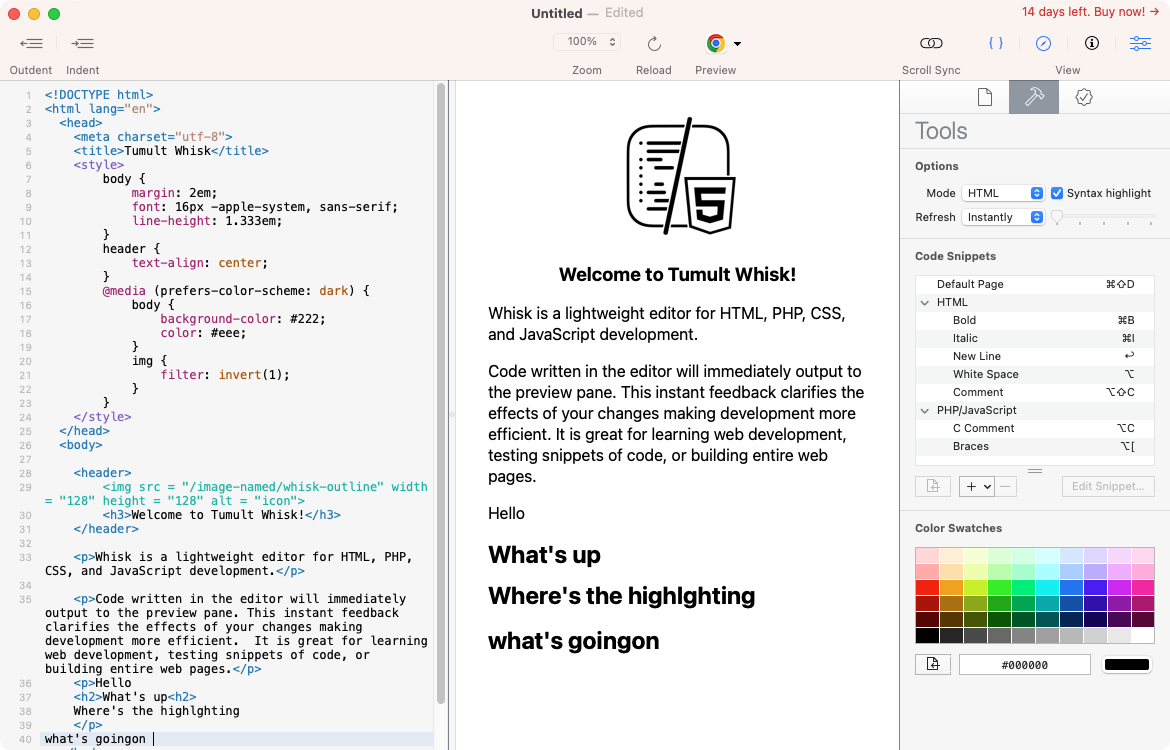Click the 'Color Swatches' section label
Viewport: 1170px width, 750px height.
[x=958, y=528]
